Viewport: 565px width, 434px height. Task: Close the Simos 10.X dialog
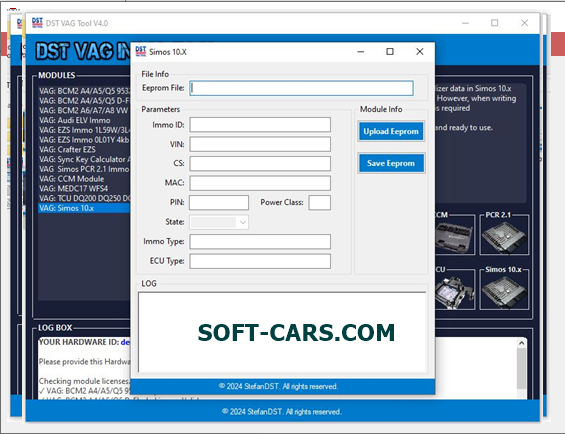(x=420, y=52)
